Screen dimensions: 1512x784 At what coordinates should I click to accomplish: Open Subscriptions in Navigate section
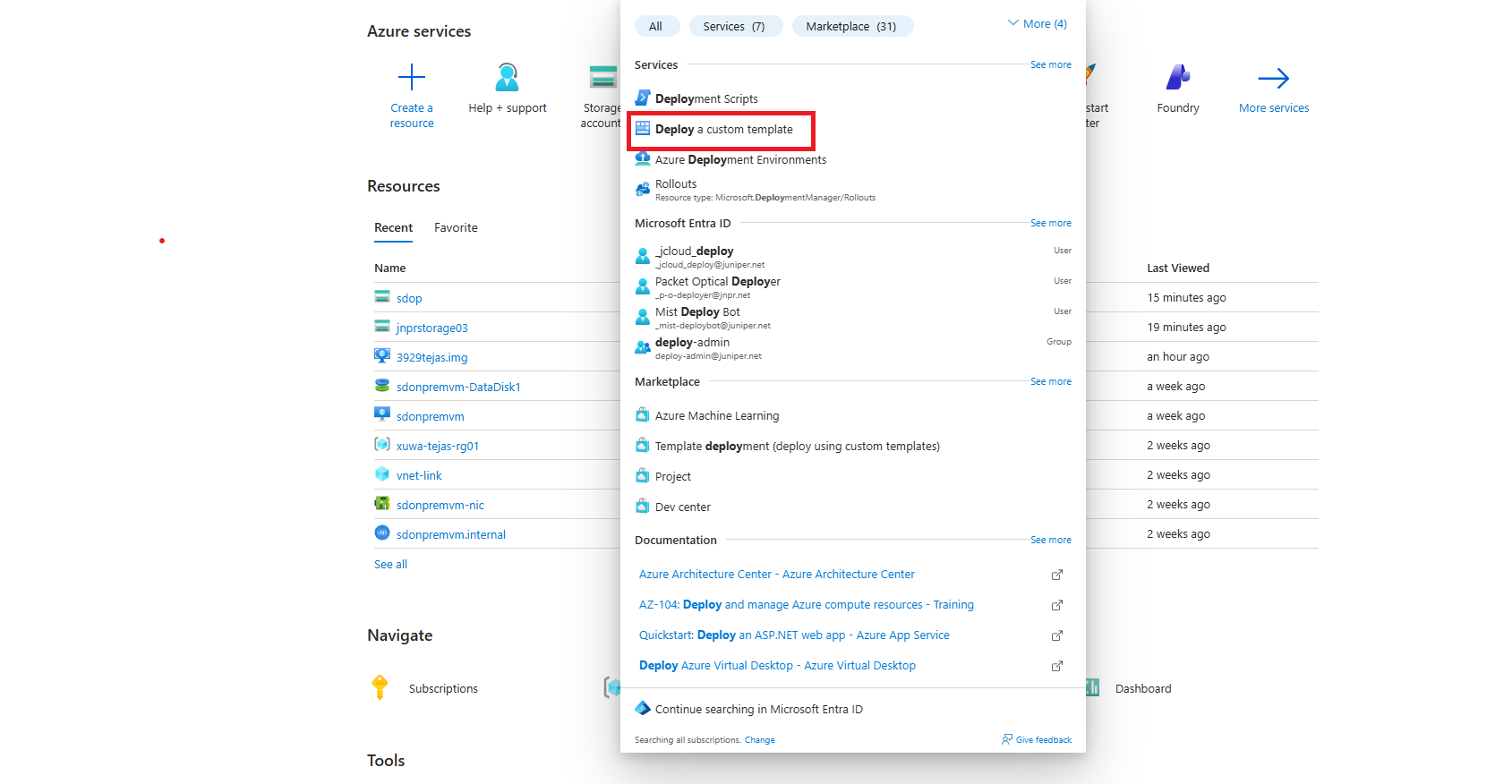(443, 689)
